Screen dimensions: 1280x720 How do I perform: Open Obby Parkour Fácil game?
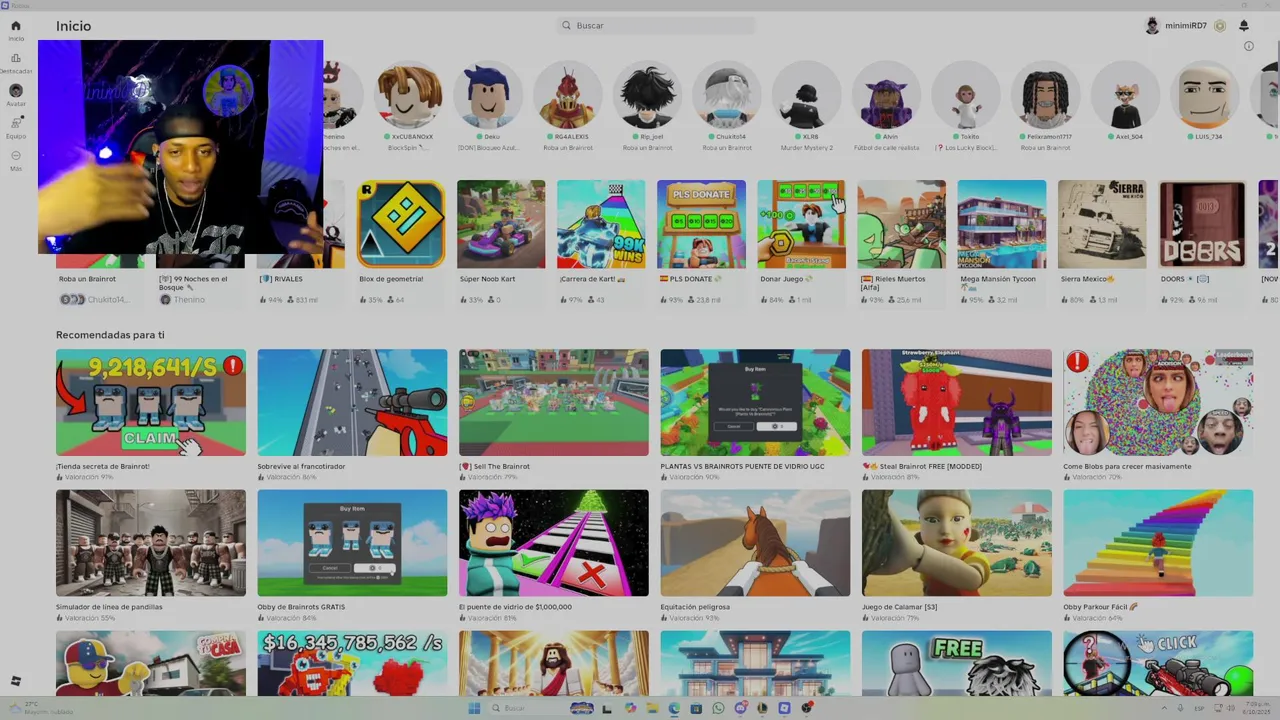(x=1158, y=543)
